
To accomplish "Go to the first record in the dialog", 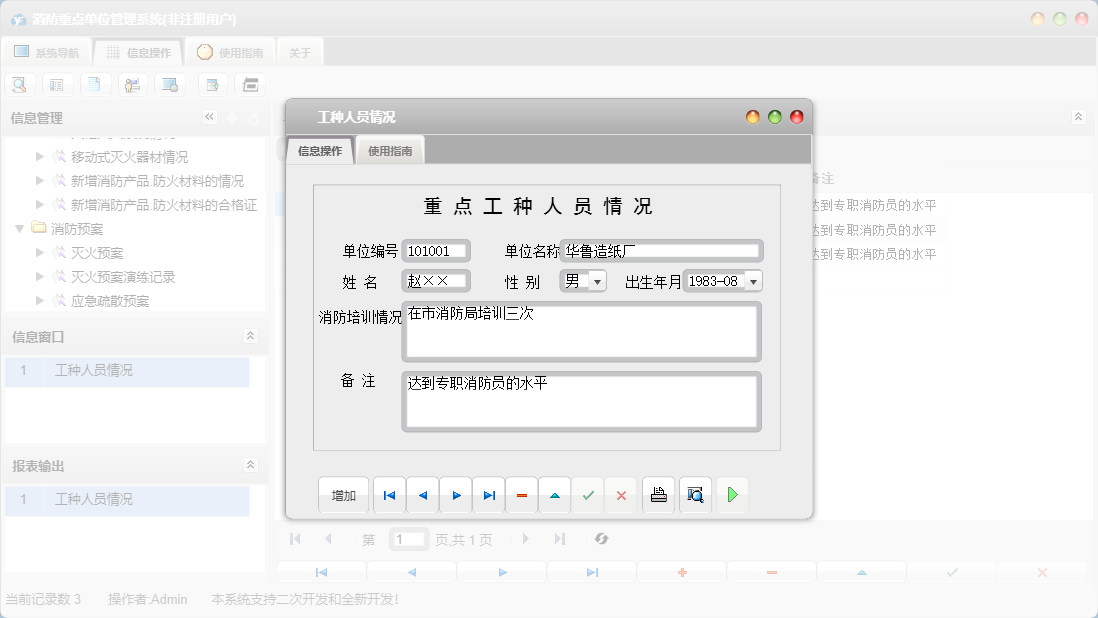I will (x=389, y=494).
